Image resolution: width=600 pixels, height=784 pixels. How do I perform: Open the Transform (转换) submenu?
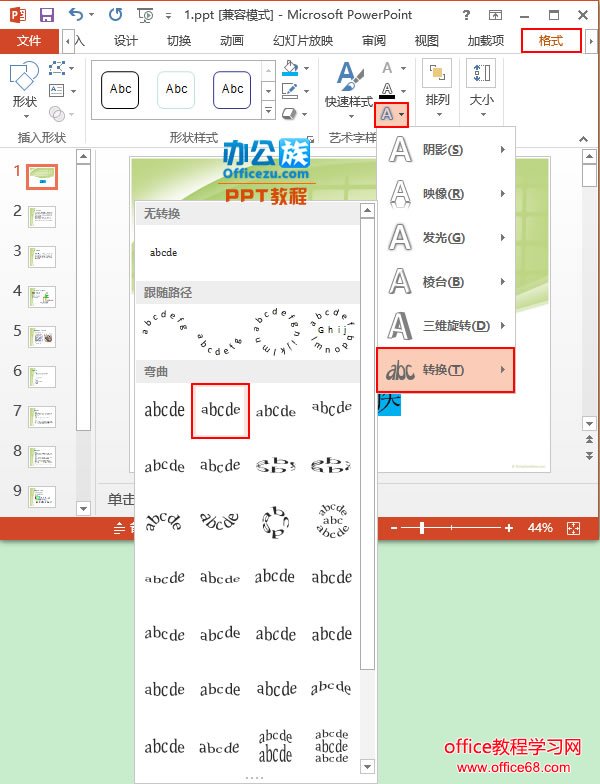pyautogui.click(x=446, y=370)
